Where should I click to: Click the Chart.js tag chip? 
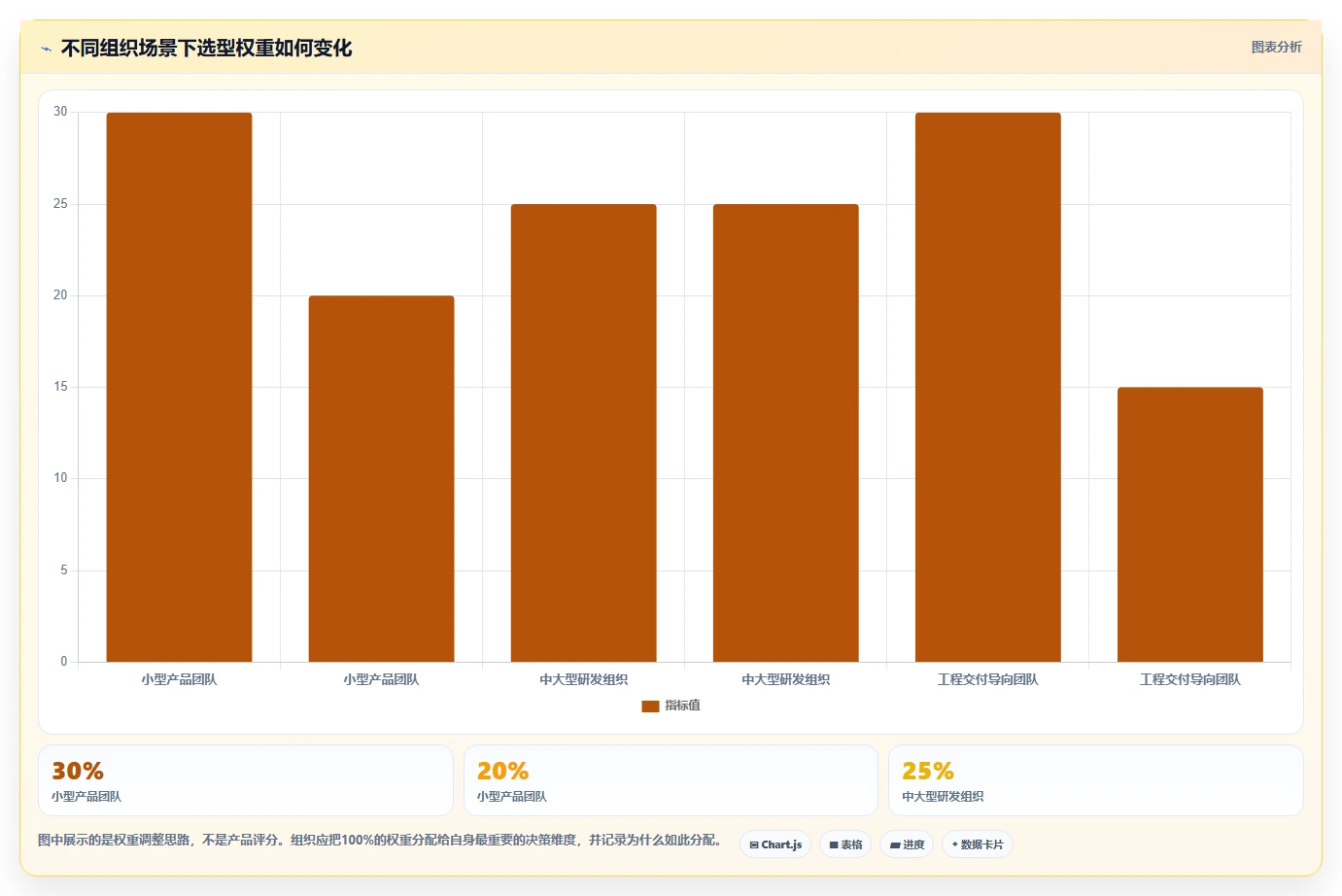775,844
